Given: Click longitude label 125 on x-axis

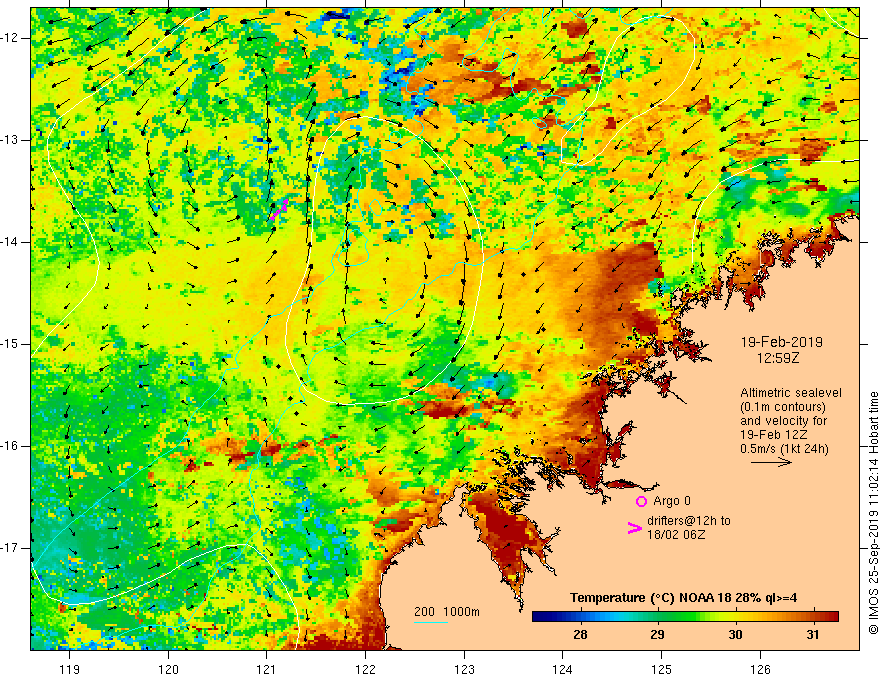Looking at the screenshot, I should coord(661,669).
